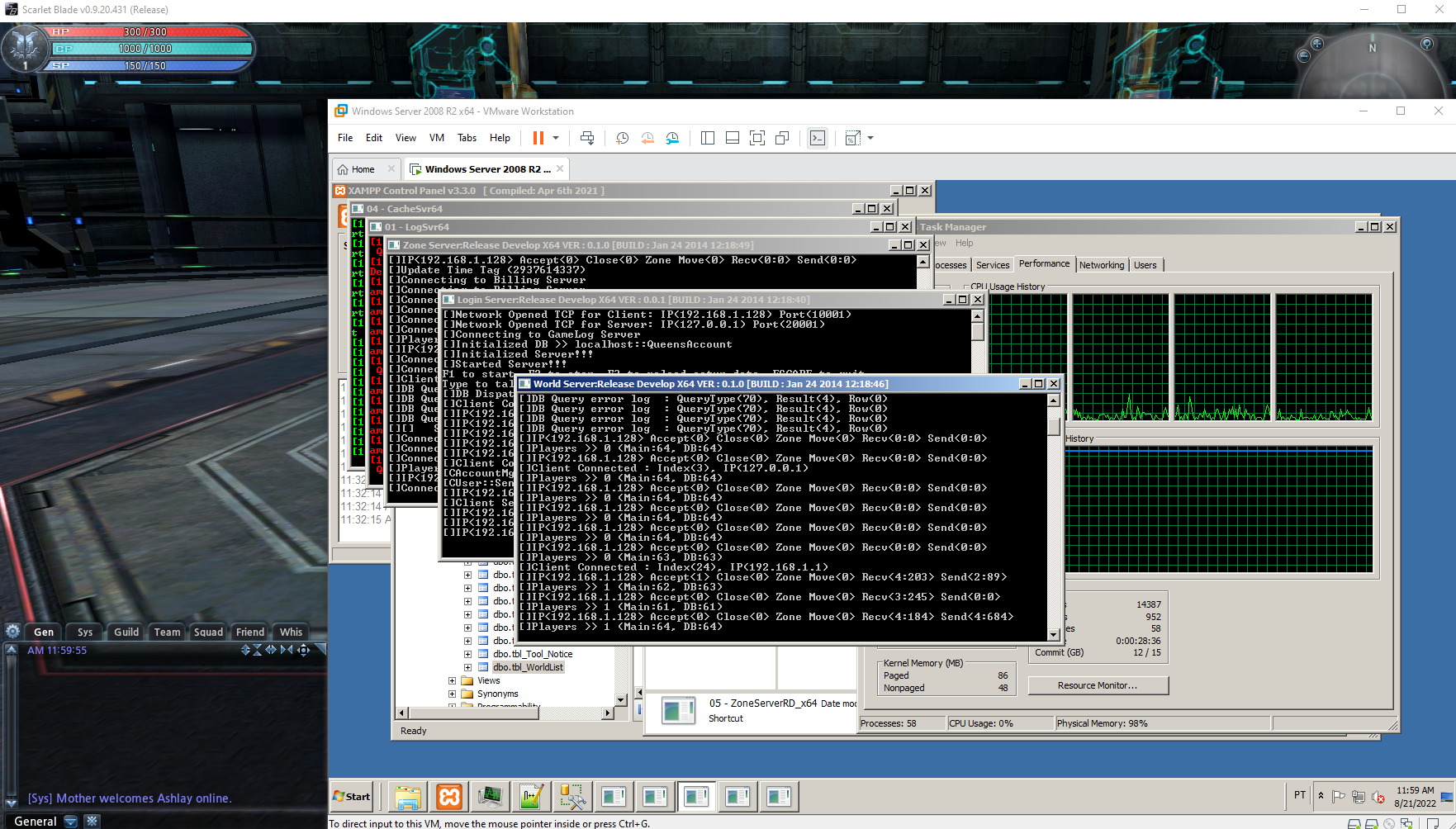Click the guest Start button
The width and height of the screenshot is (1456, 829).
pos(352,796)
